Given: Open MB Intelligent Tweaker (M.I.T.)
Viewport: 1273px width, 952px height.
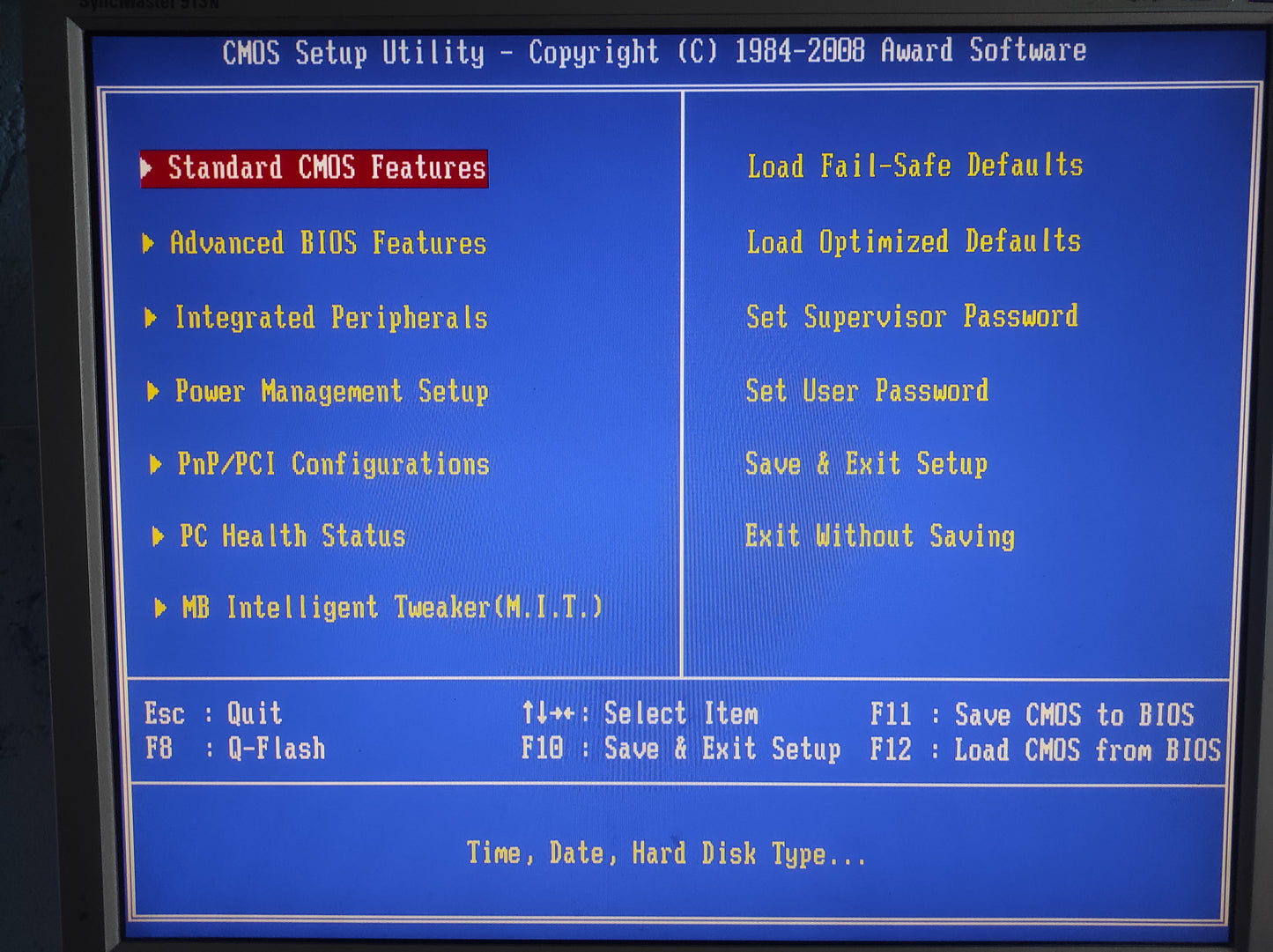Looking at the screenshot, I should coord(392,608).
